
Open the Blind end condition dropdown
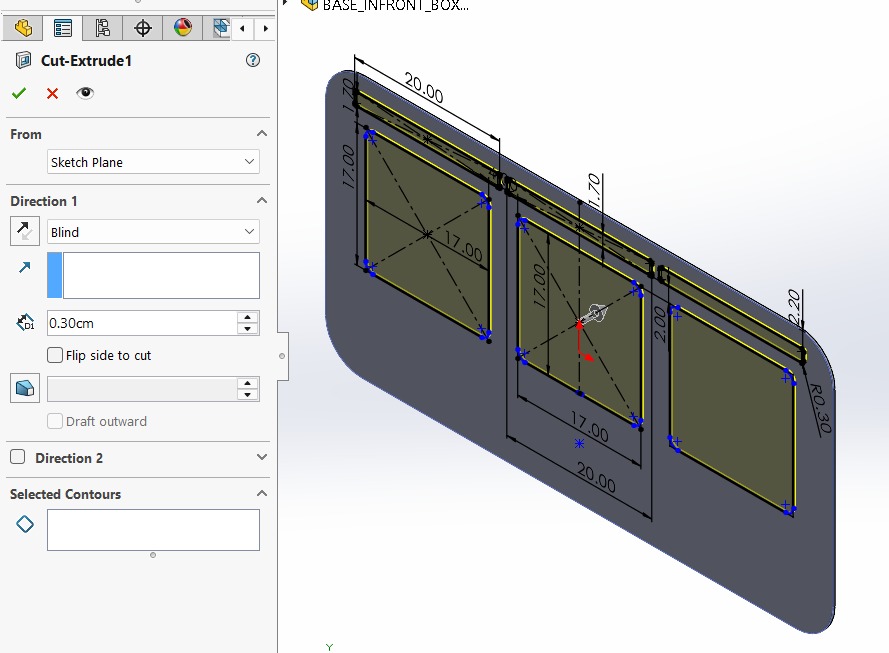(153, 232)
